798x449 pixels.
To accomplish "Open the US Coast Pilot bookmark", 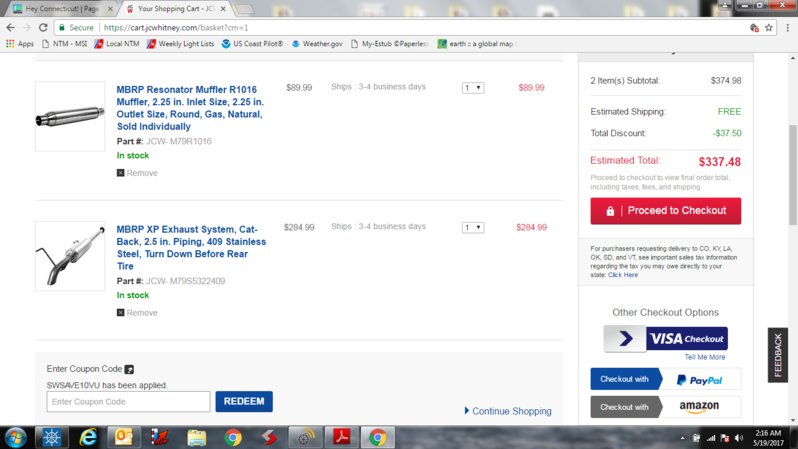I will pyautogui.click(x=252, y=44).
